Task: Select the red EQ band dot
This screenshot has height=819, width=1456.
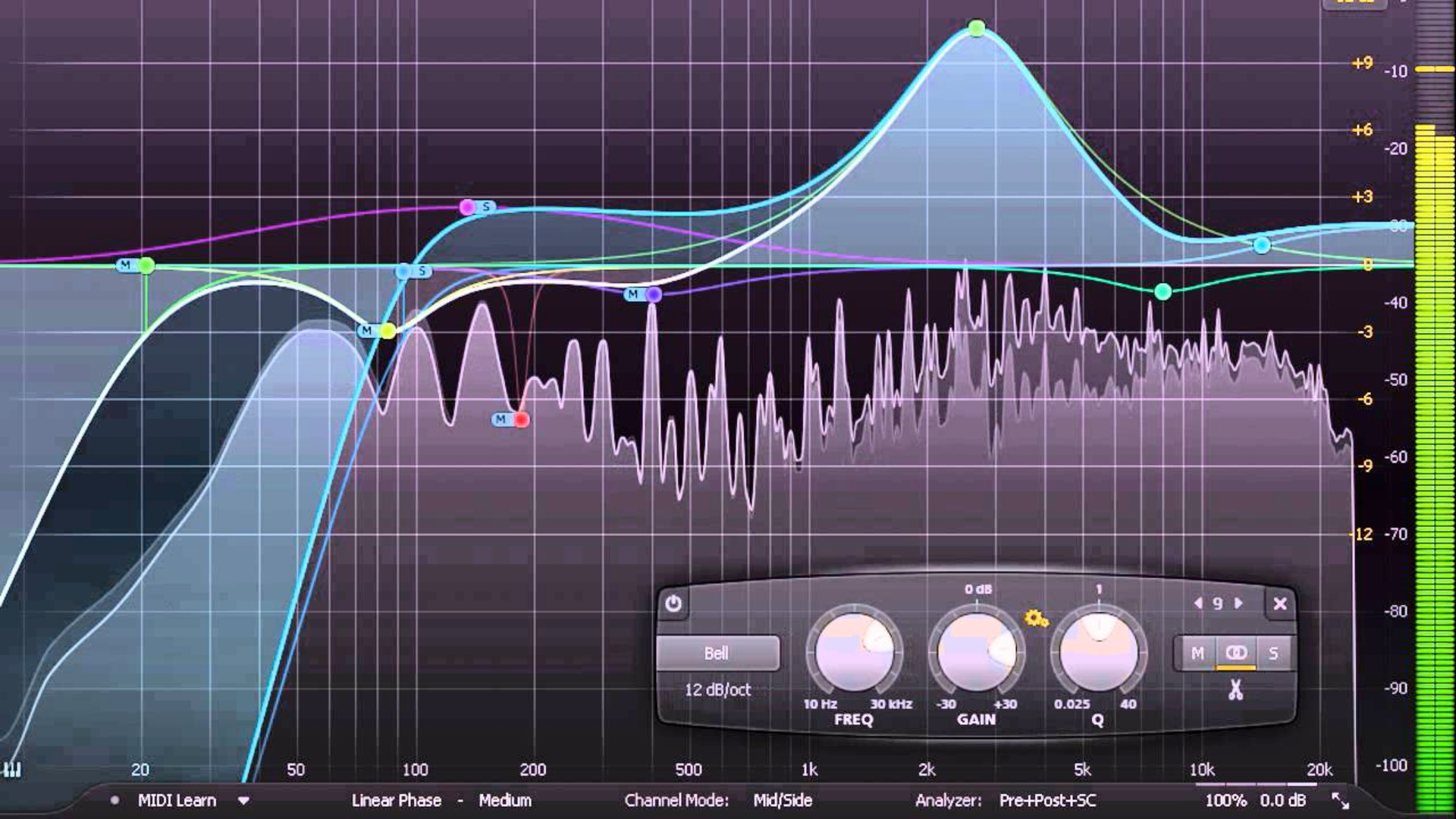Action: click(522, 419)
